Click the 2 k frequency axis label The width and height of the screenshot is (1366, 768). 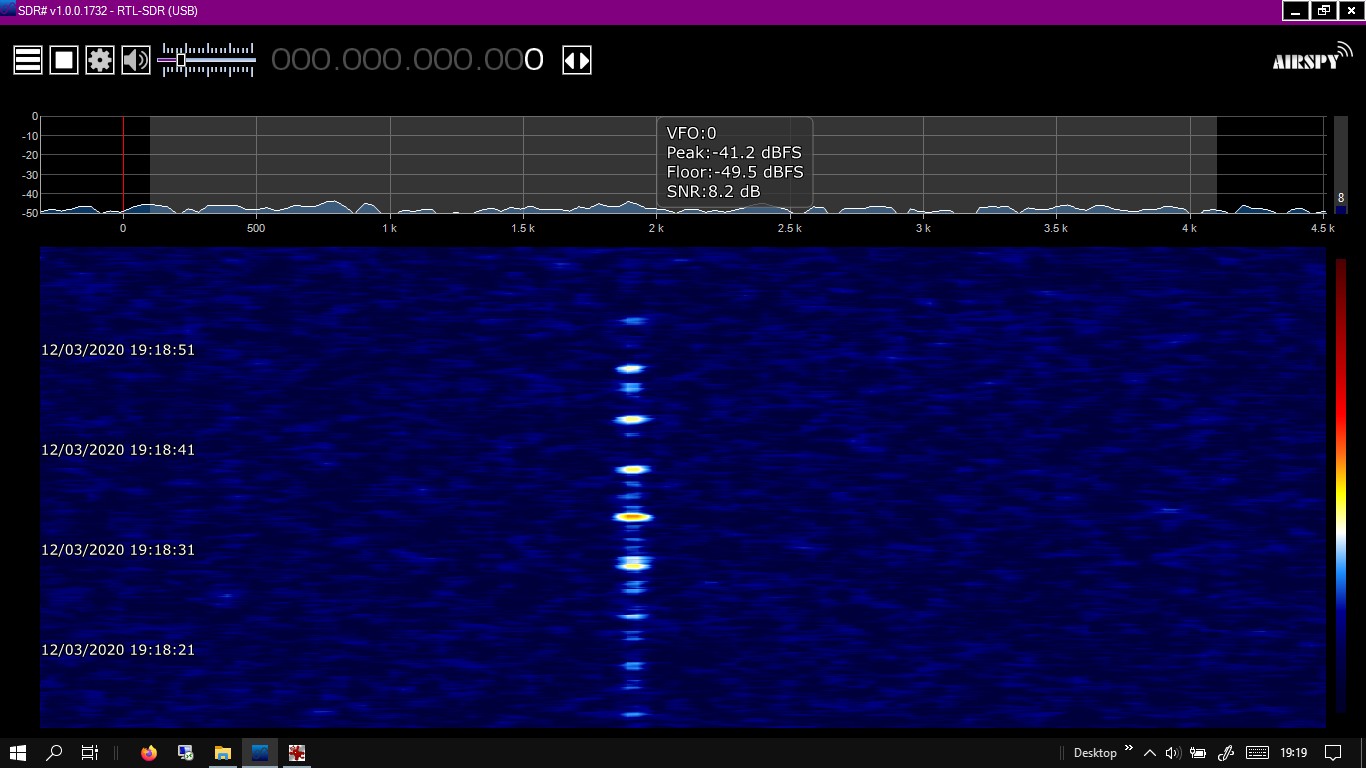(x=656, y=229)
